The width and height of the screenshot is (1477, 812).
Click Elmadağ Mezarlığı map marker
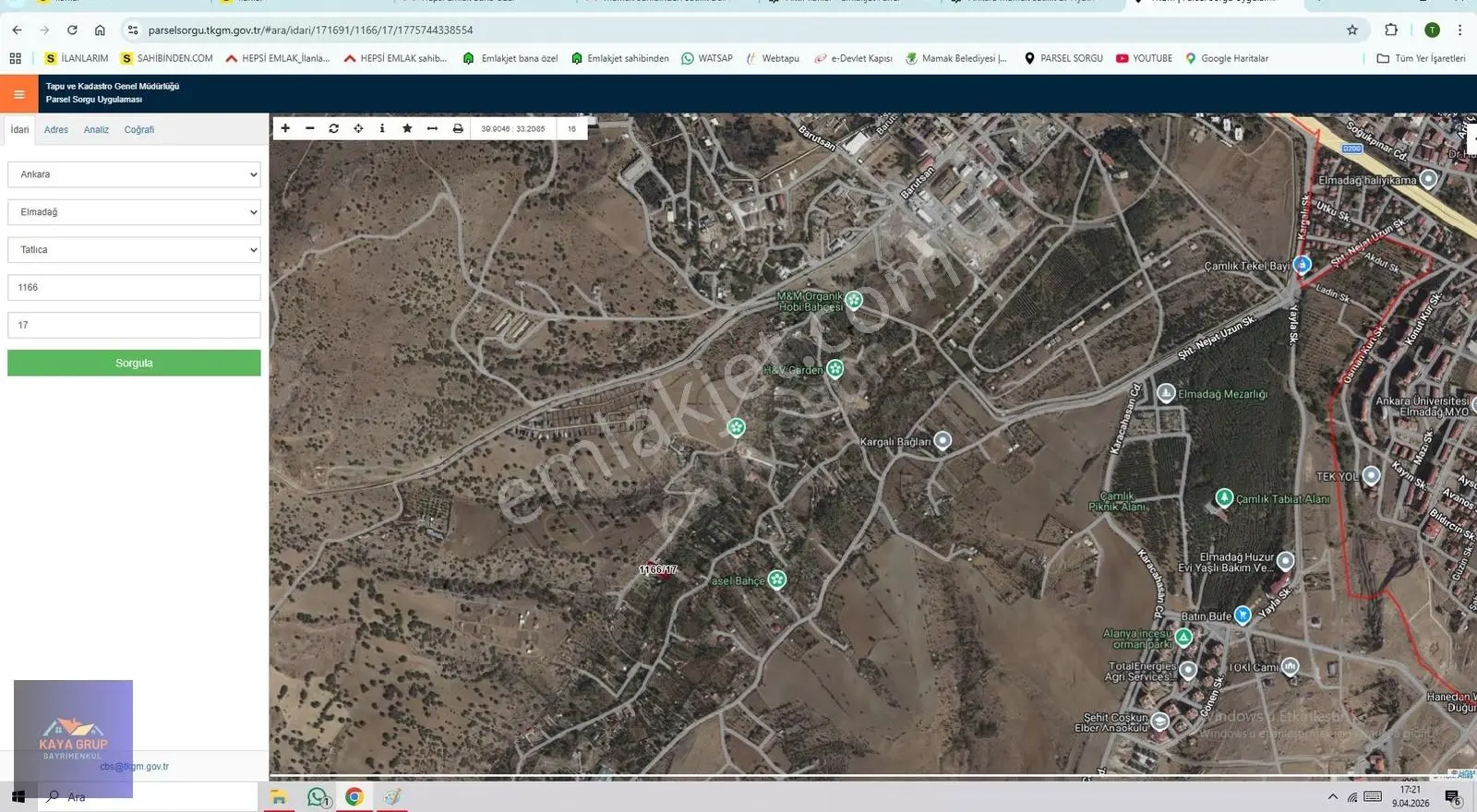pyautogui.click(x=1166, y=393)
